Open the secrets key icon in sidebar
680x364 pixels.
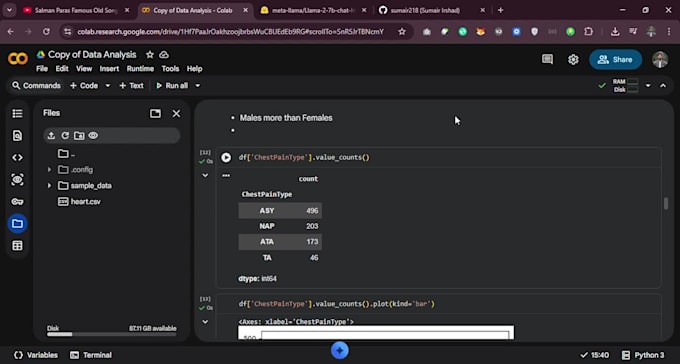17,202
